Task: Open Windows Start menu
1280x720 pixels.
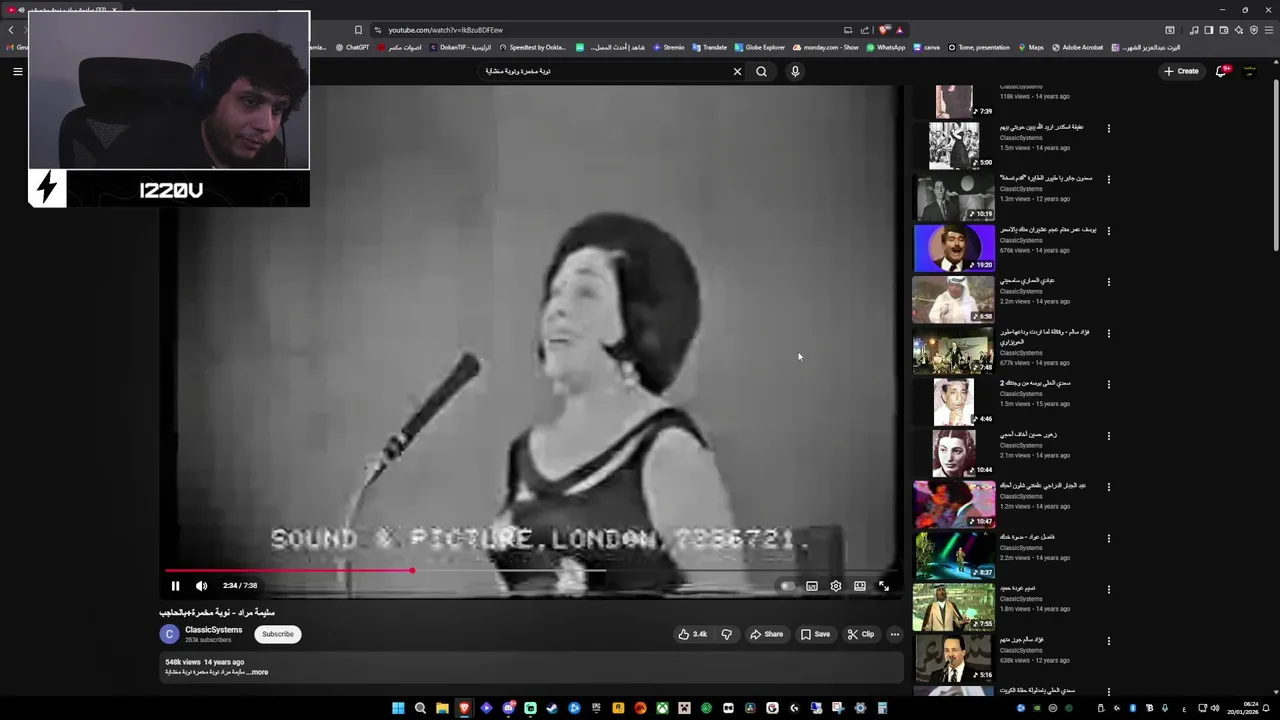Action: point(398,708)
